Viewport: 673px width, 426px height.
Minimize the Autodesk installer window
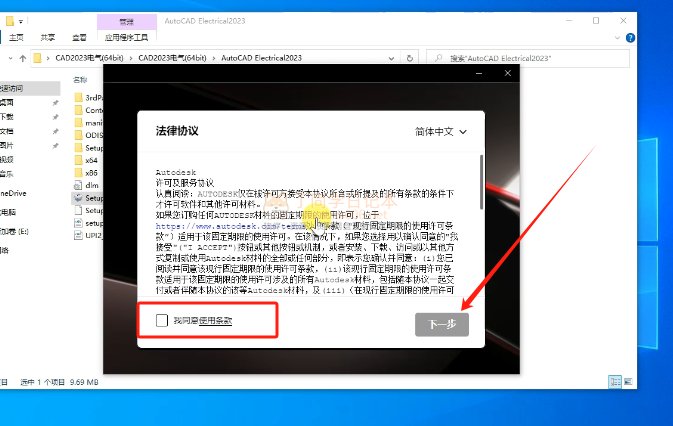click(x=479, y=73)
